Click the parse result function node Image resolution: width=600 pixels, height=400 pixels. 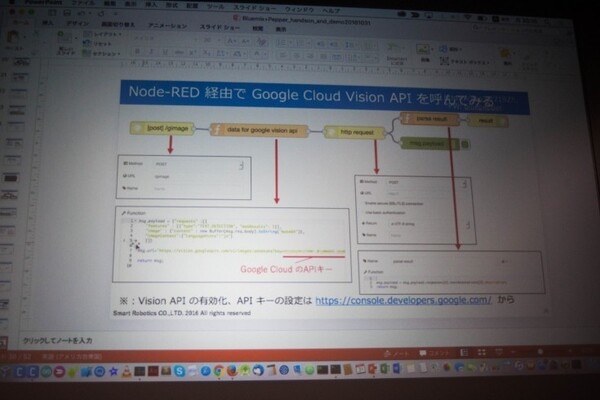click(429, 118)
